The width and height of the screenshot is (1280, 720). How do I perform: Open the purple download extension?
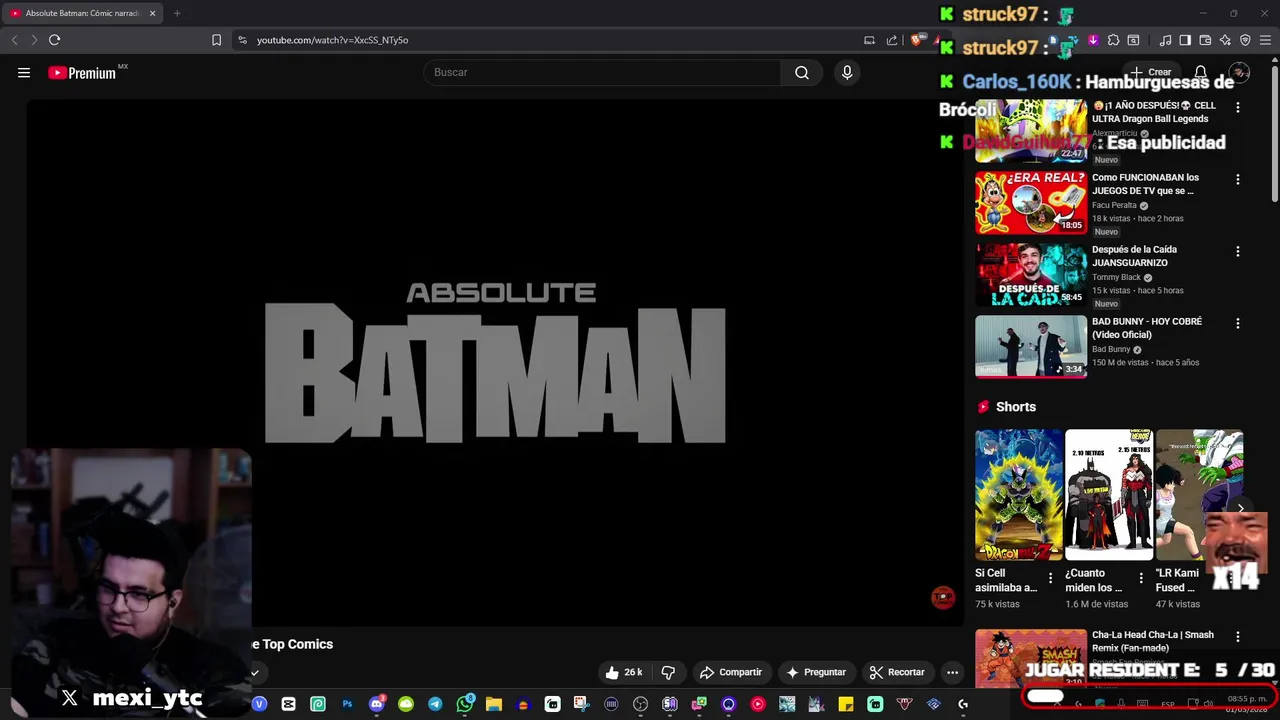pyautogui.click(x=1093, y=40)
